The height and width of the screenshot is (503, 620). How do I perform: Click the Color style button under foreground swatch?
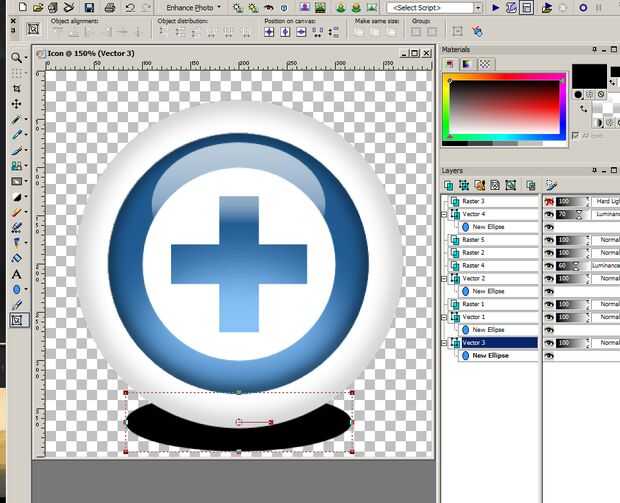click(578, 94)
